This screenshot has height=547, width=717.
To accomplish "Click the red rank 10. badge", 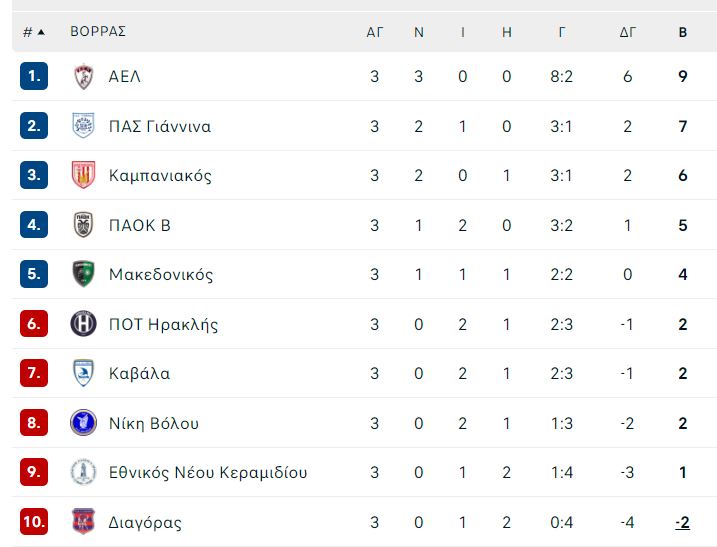I will point(34,521).
